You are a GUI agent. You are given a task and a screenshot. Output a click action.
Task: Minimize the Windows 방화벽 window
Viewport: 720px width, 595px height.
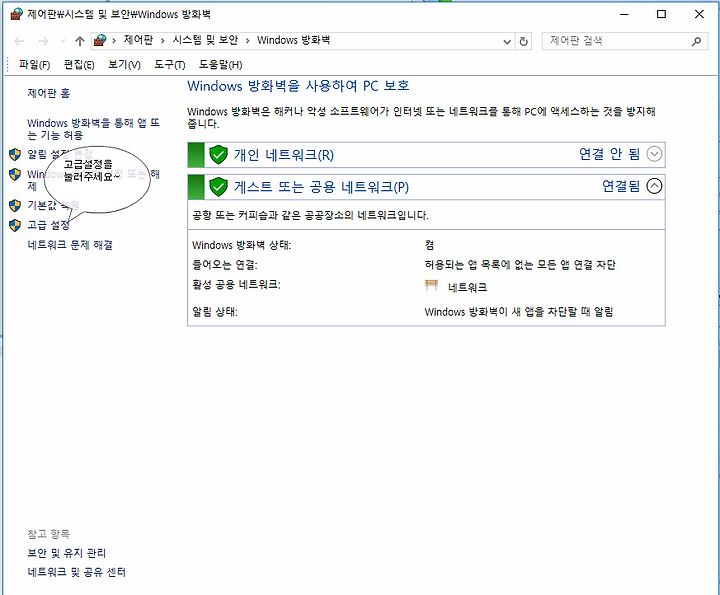[x=624, y=14]
